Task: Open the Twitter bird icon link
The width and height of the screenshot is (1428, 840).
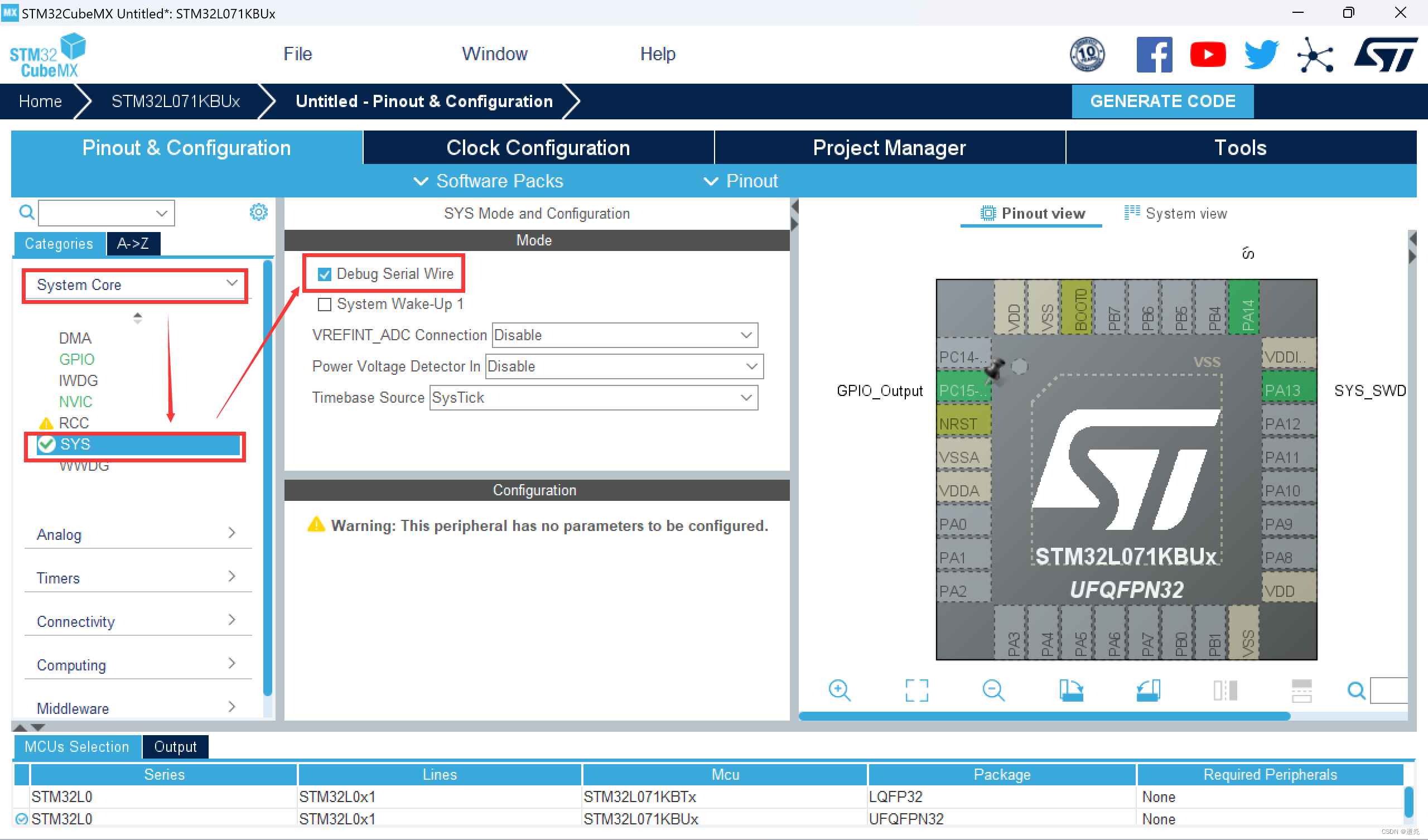Action: click(x=1261, y=55)
